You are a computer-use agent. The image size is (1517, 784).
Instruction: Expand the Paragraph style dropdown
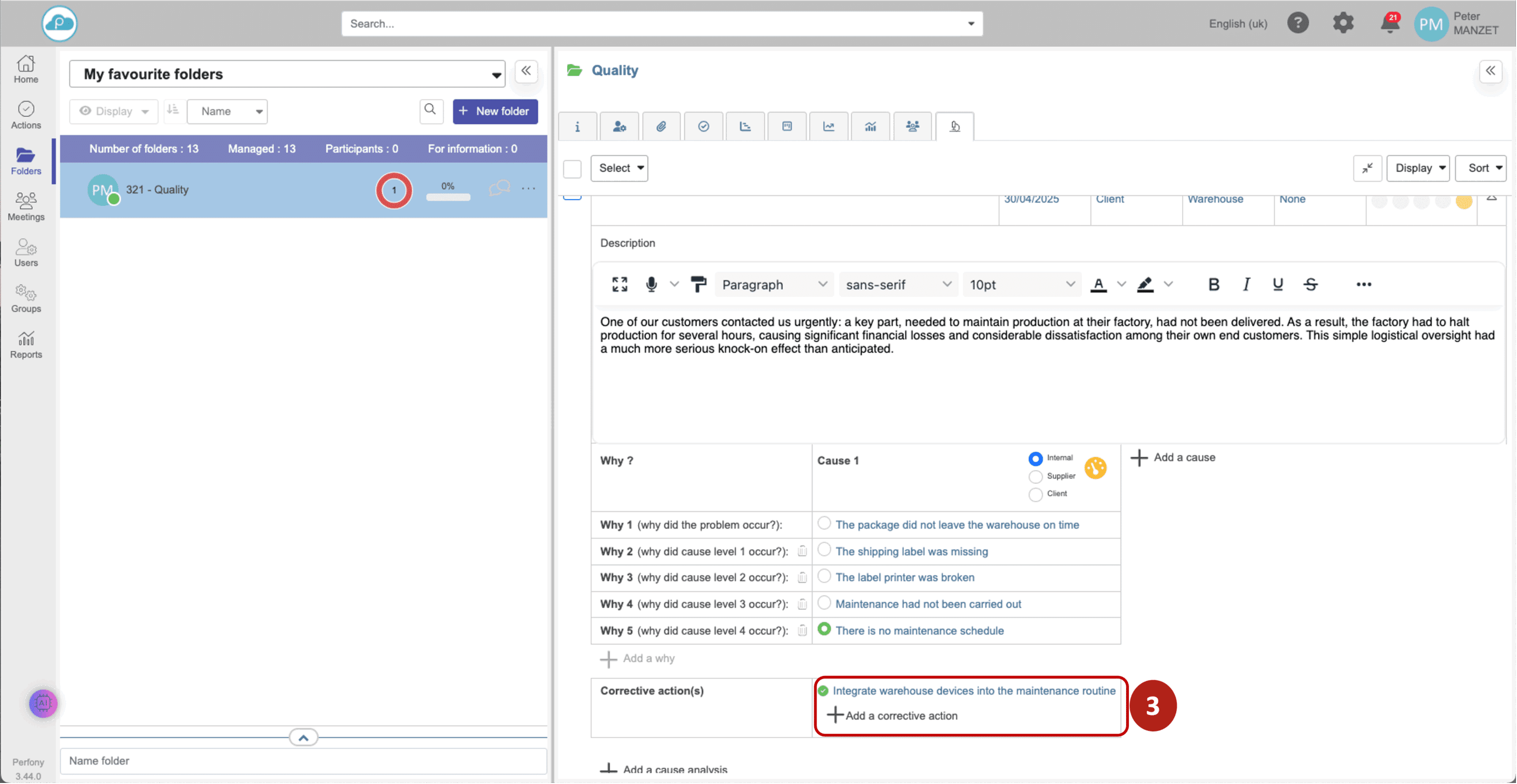[774, 285]
